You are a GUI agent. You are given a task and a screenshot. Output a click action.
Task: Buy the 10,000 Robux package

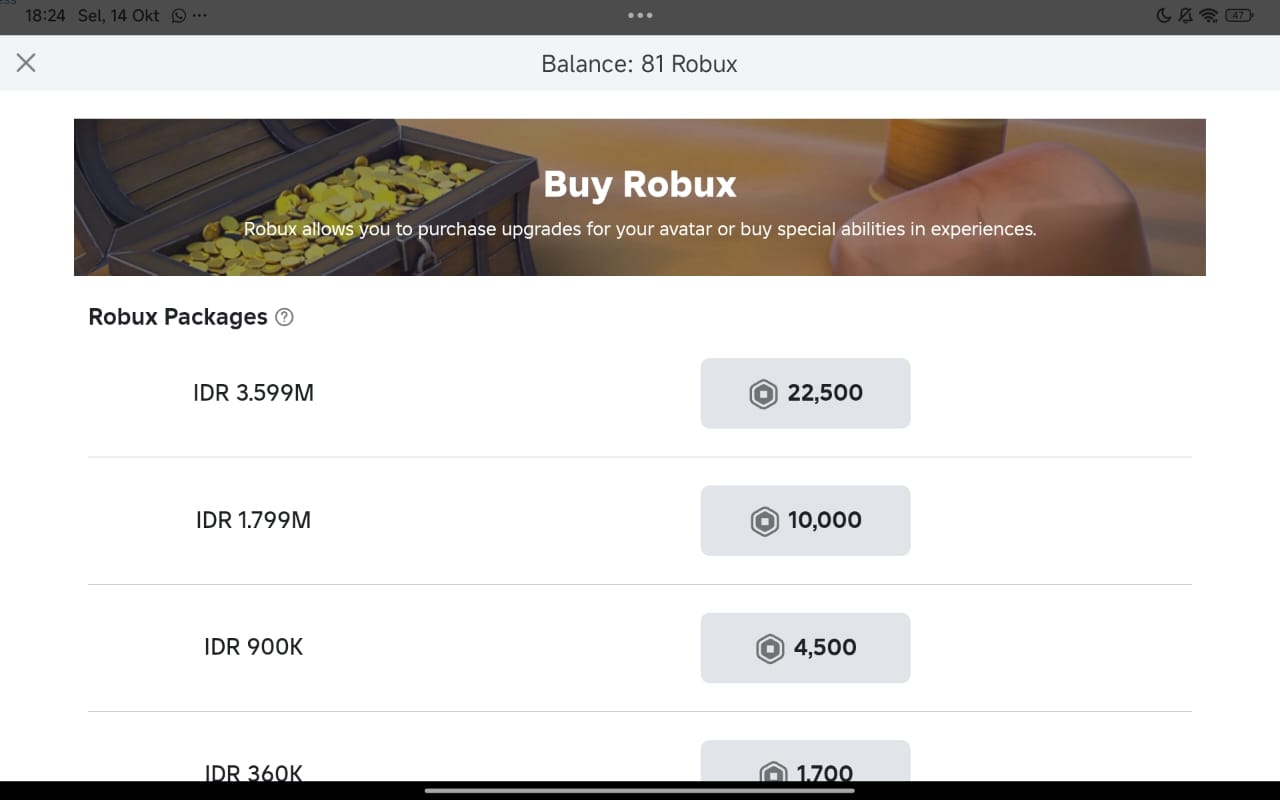coord(805,520)
